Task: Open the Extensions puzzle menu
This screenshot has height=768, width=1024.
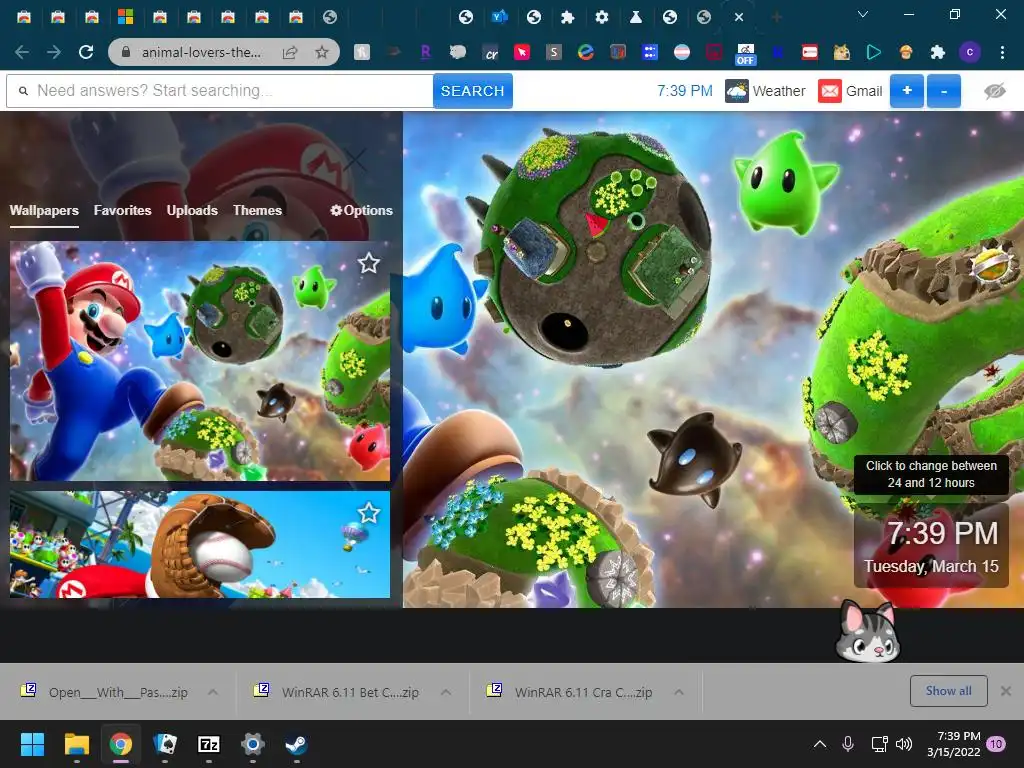Action: coord(938,52)
